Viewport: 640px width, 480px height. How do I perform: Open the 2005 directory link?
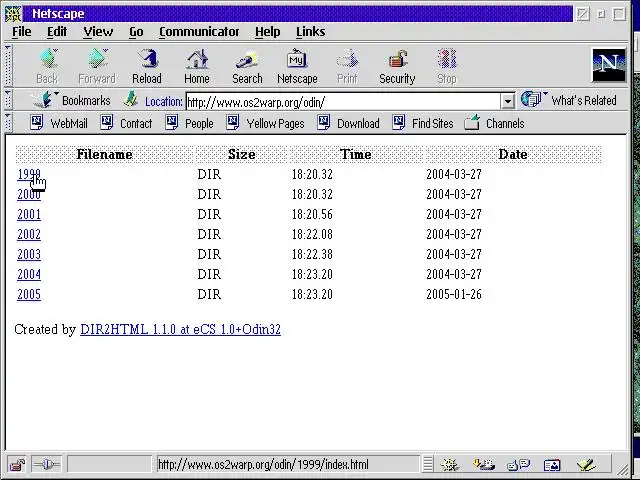(x=29, y=294)
